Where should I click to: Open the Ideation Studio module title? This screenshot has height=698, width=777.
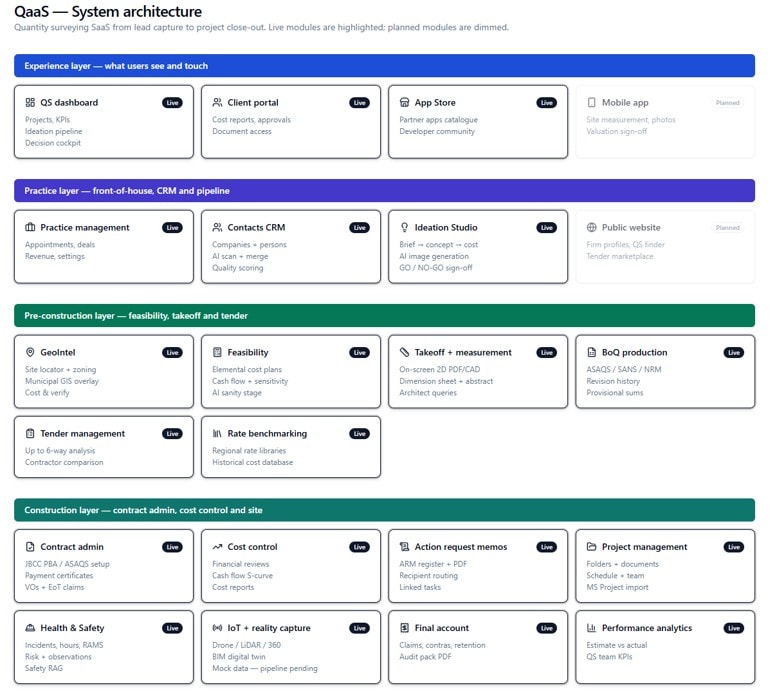(446, 227)
